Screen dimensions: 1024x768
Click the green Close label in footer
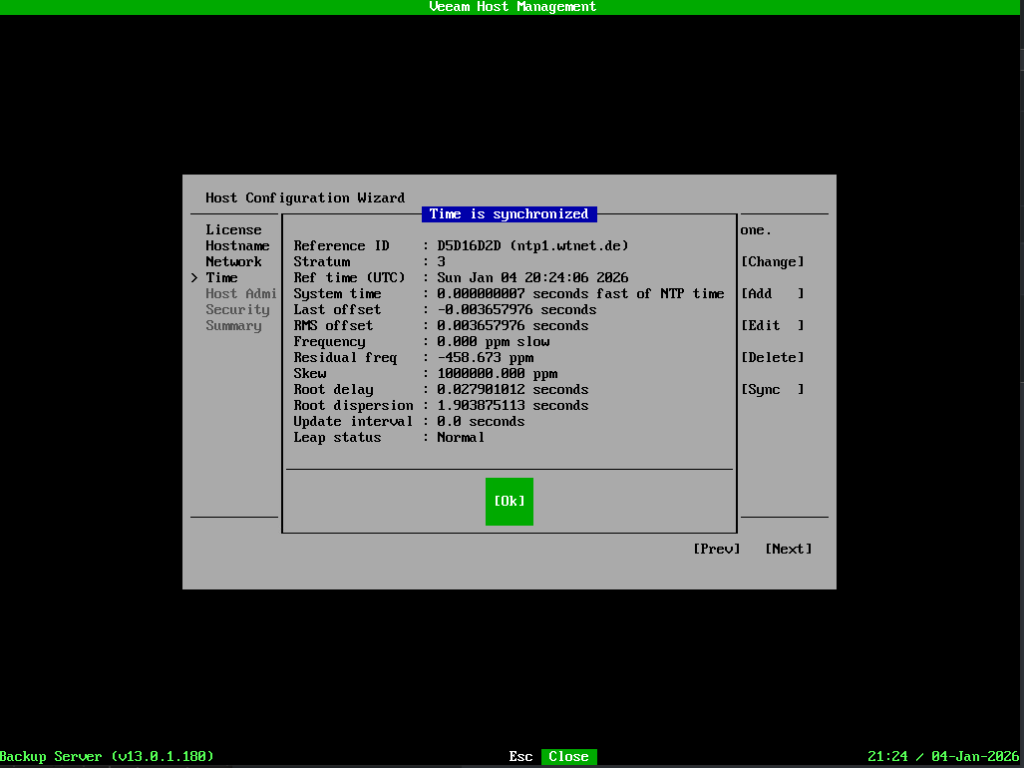point(568,757)
